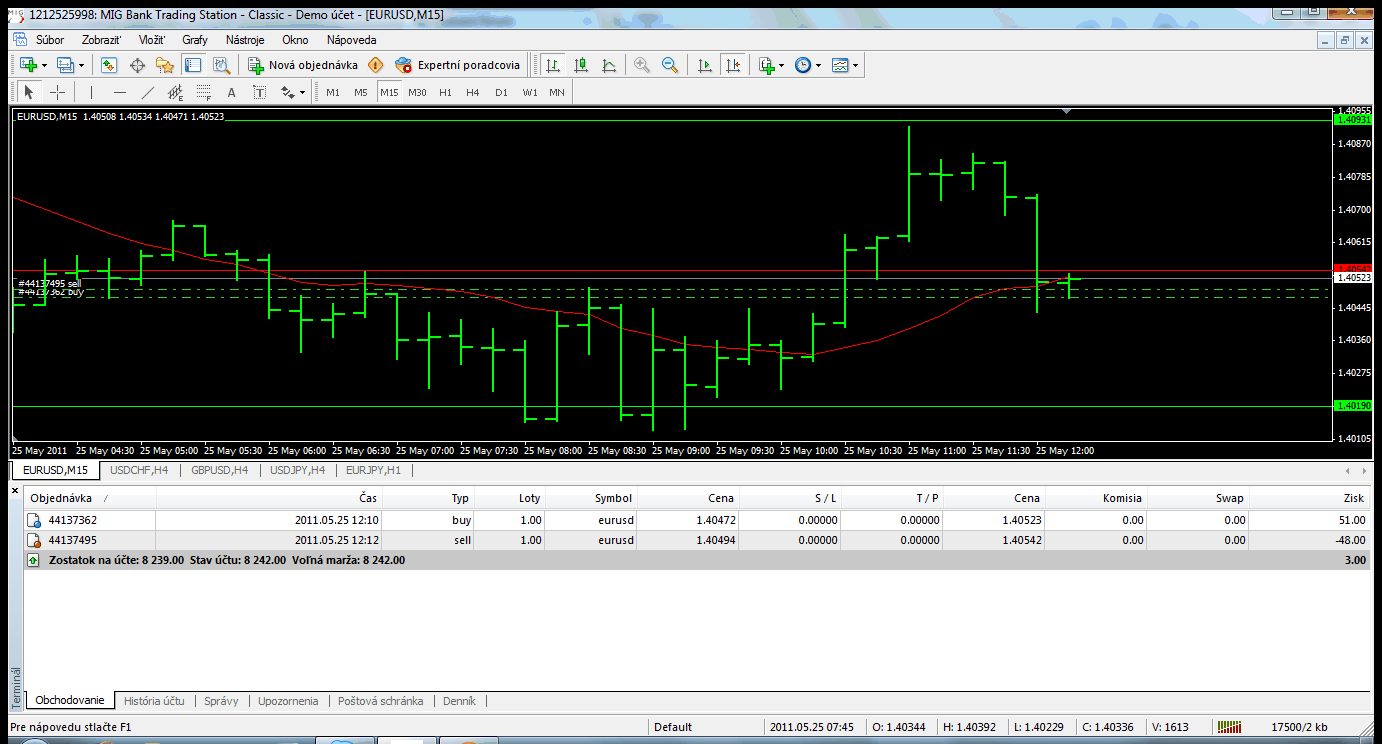Click the zoom out magnifier icon
1382x744 pixels.
click(x=670, y=65)
